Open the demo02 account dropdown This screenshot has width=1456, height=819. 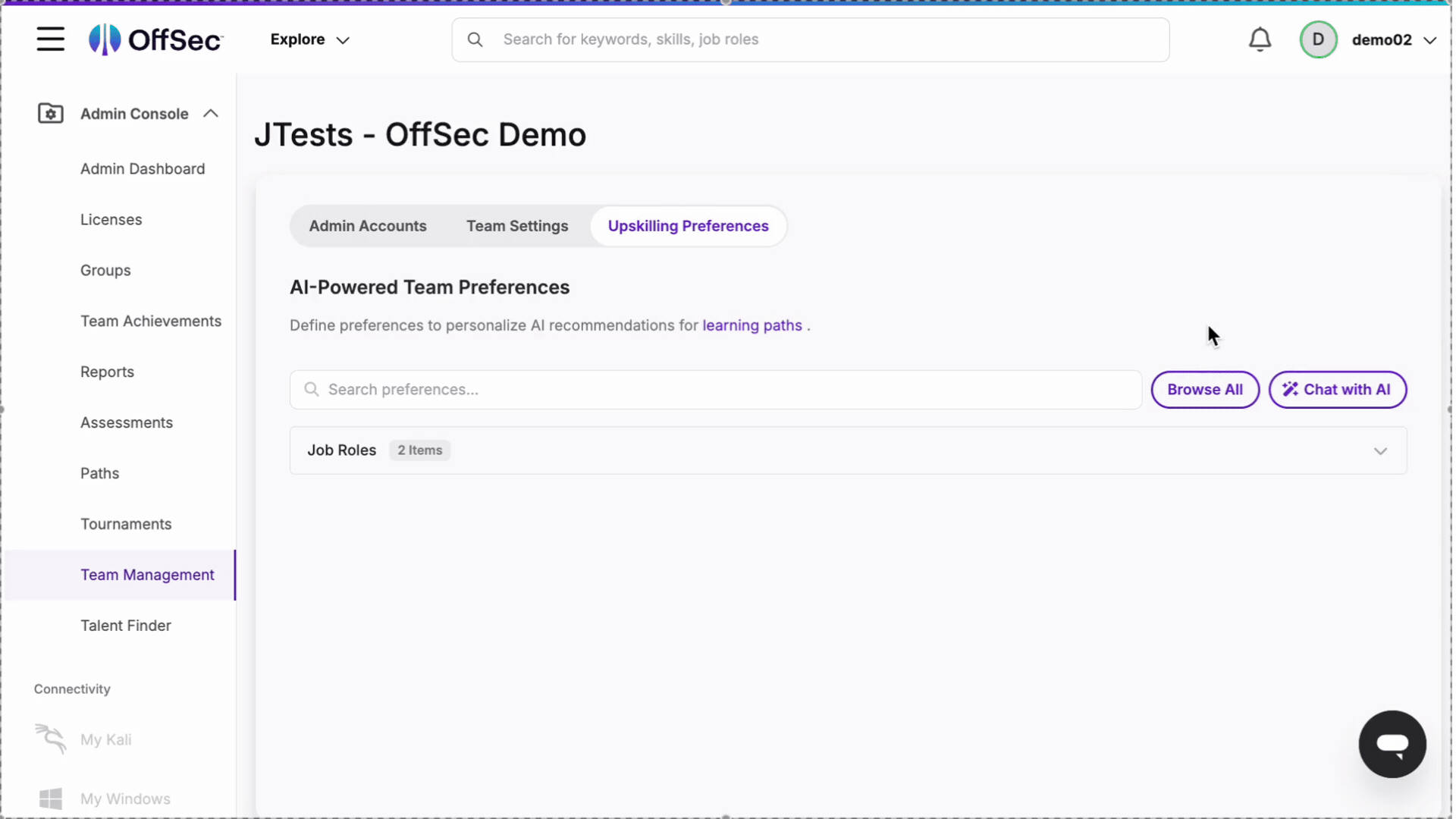pyautogui.click(x=1430, y=40)
